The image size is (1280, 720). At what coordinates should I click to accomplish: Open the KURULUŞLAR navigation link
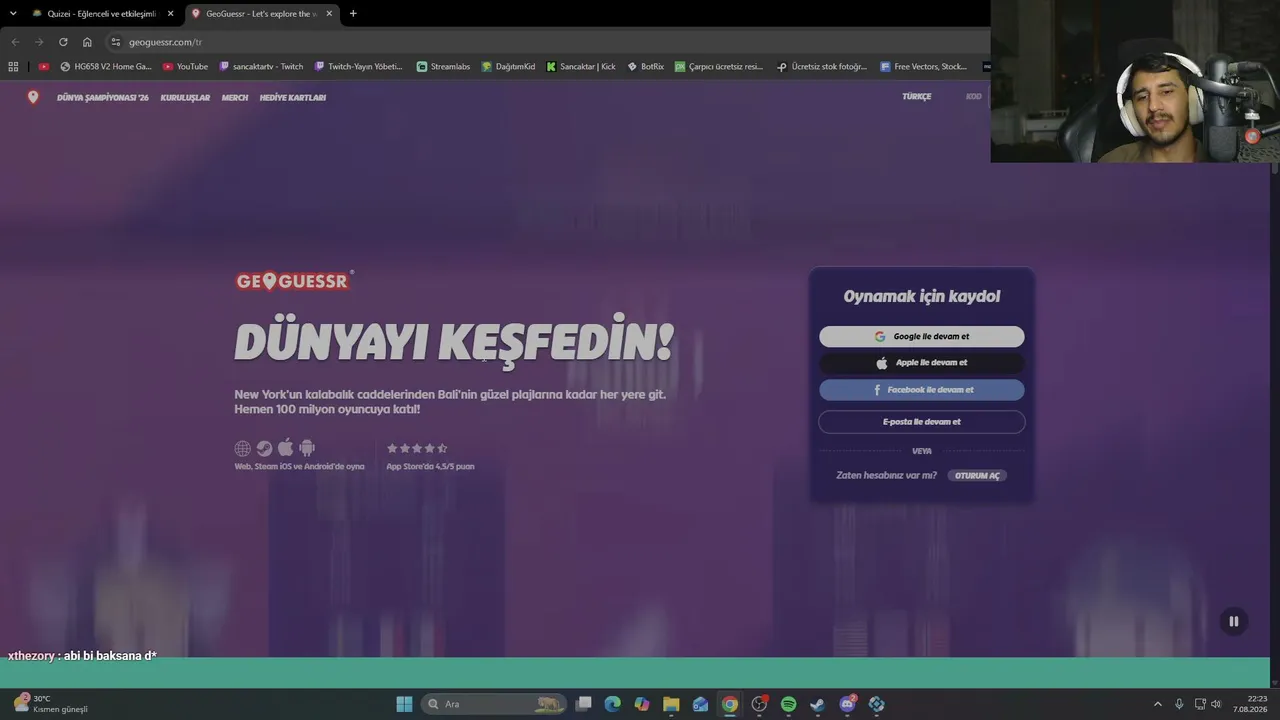(185, 97)
